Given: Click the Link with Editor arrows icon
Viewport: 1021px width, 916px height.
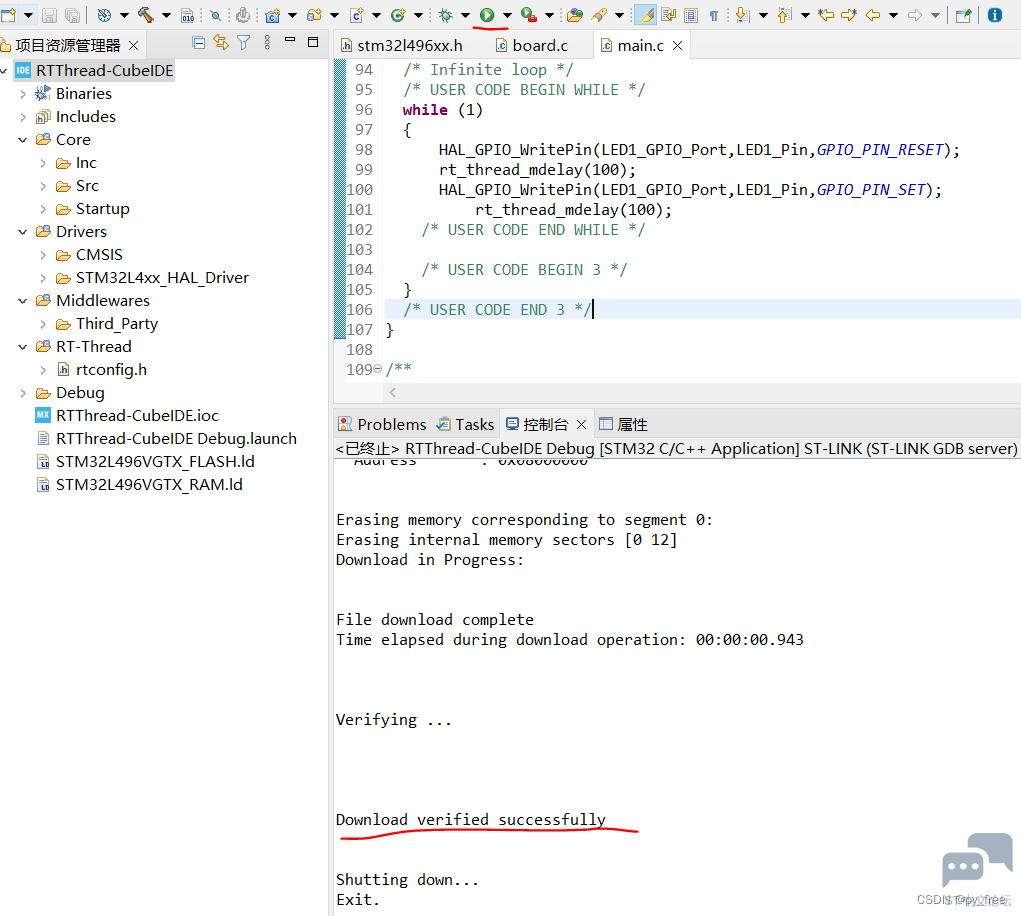Looking at the screenshot, I should point(221,43).
